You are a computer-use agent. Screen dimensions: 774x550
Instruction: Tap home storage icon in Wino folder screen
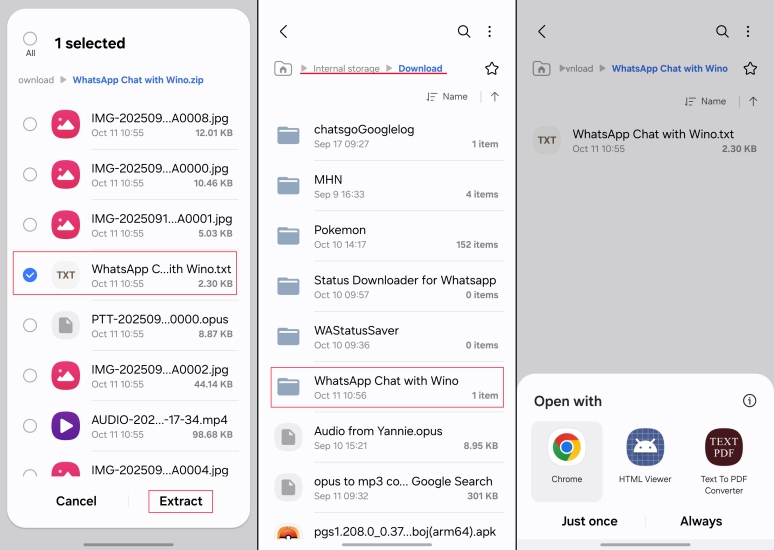[542, 68]
